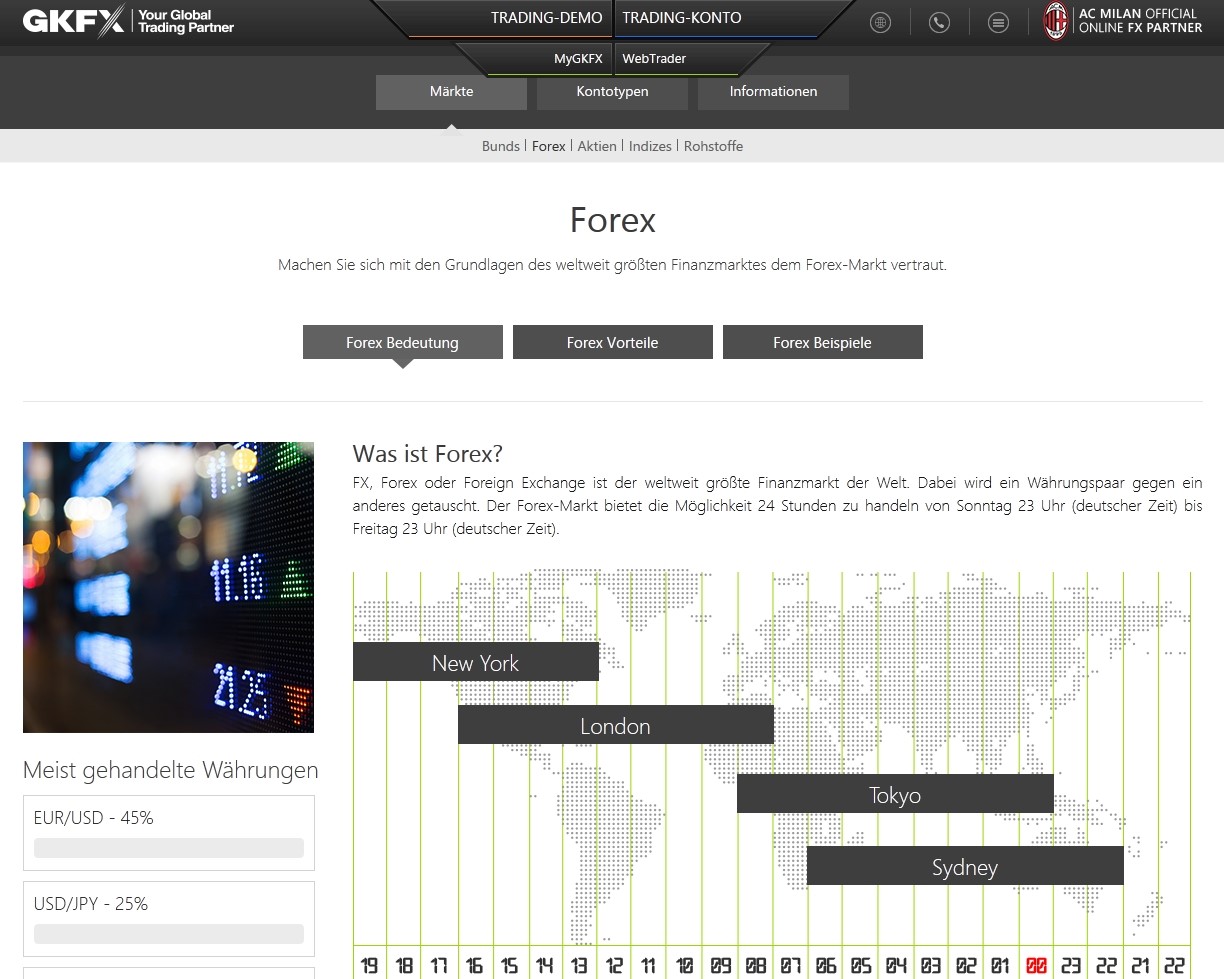Click the Tokyo session bar

pos(895,794)
